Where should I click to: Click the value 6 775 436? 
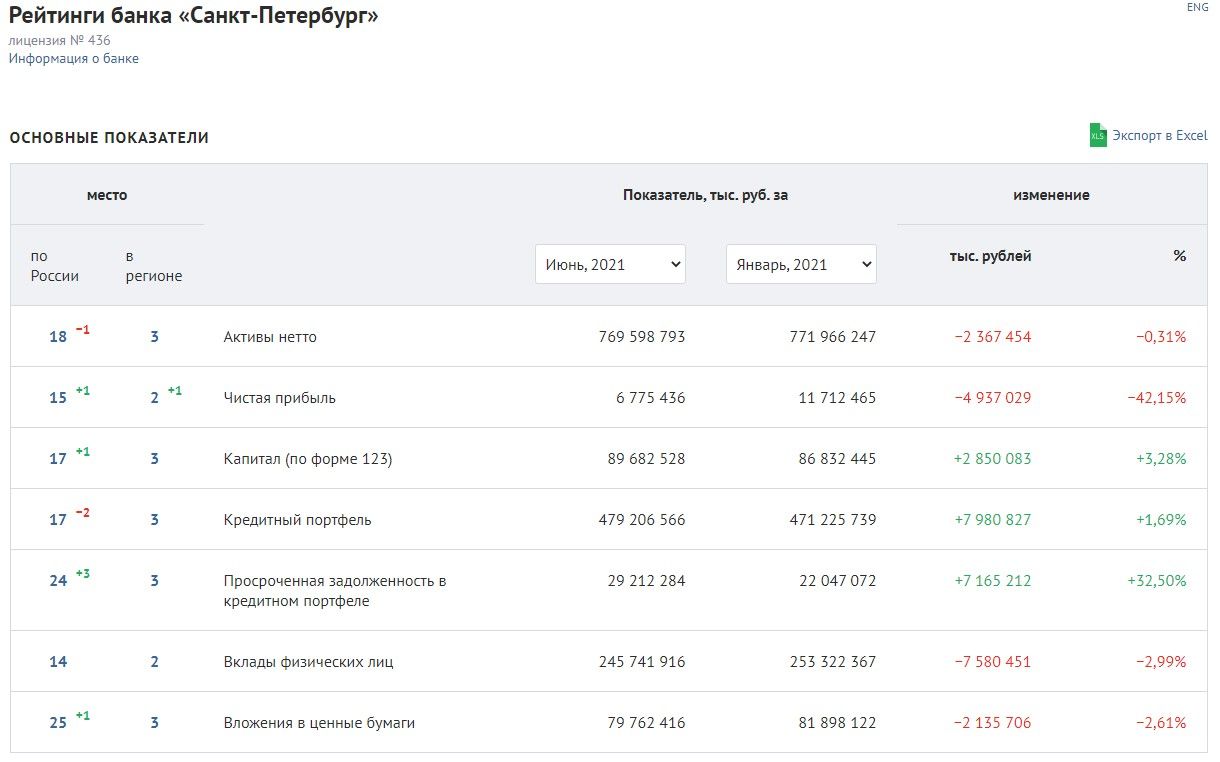click(x=651, y=398)
